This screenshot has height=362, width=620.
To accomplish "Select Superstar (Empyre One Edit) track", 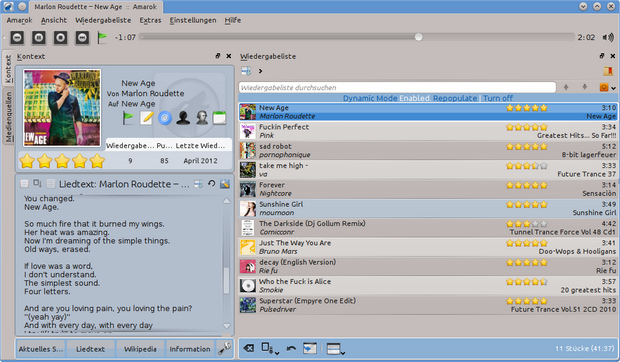I will click(428, 305).
